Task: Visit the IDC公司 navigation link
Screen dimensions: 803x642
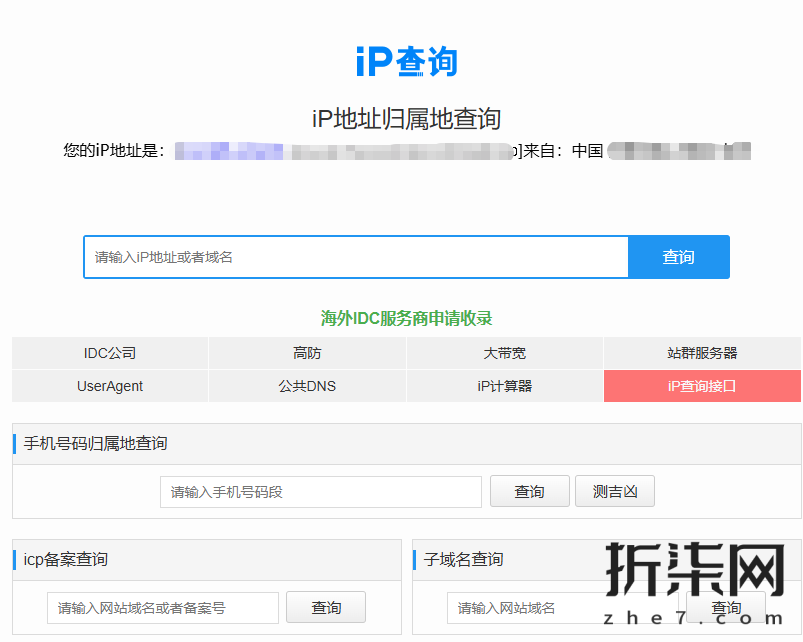Action: point(109,352)
